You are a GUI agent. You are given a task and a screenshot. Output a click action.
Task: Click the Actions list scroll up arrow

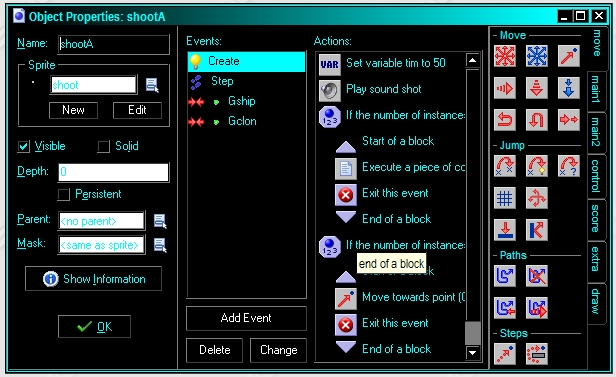pyautogui.click(x=473, y=60)
